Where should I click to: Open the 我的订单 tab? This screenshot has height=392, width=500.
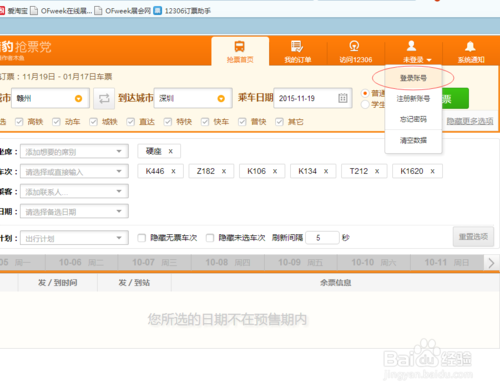(x=297, y=51)
